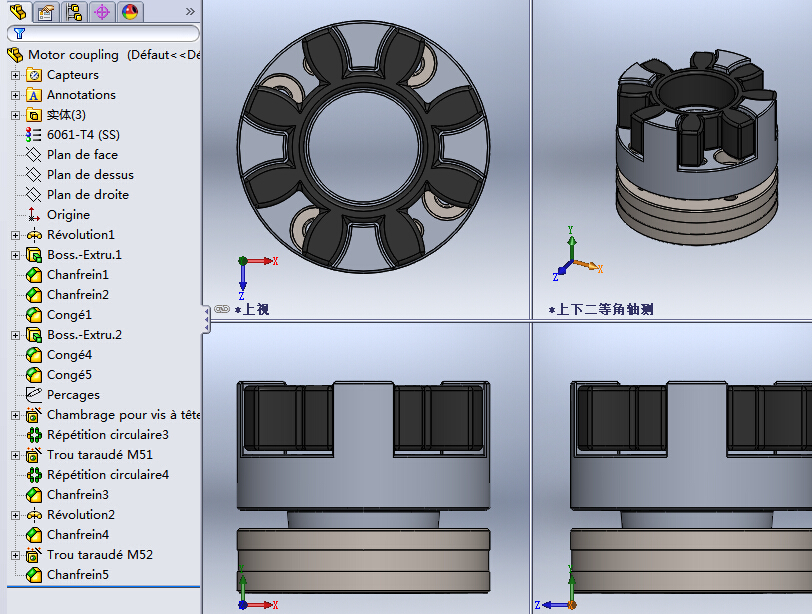Expand the Boss.-Extru.2 feature

pos(16,335)
